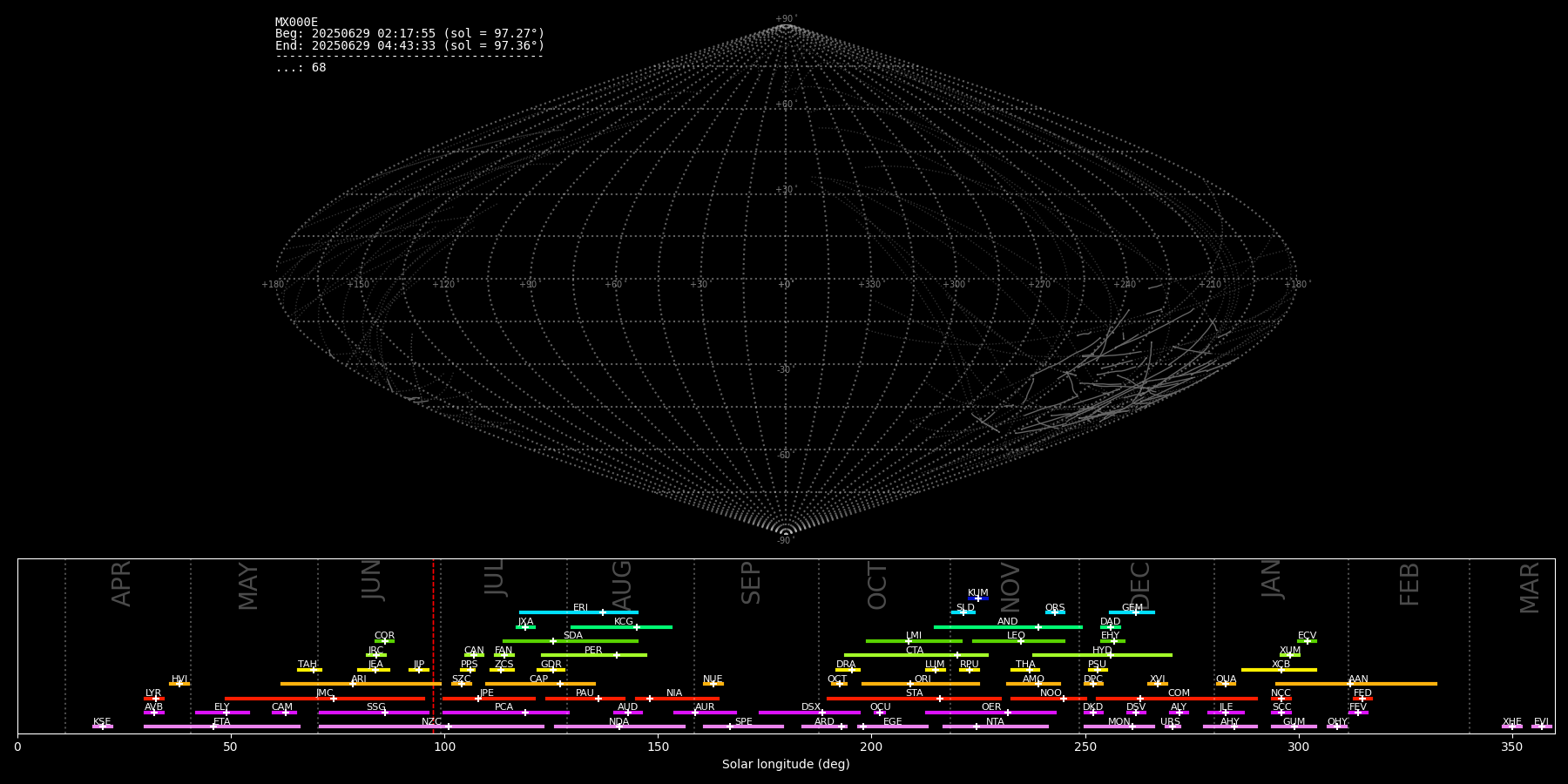Click the JUN month label
Image resolution: width=1568 pixels, height=784 pixels.
pos(372,580)
